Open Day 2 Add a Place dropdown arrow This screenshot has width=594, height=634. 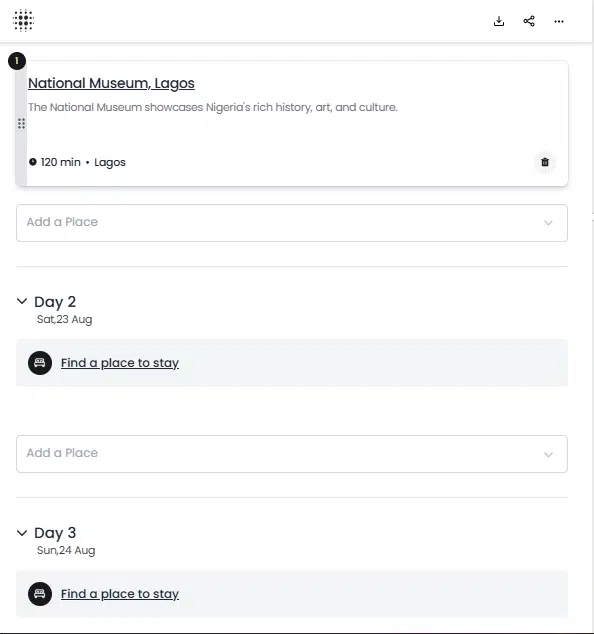click(548, 454)
